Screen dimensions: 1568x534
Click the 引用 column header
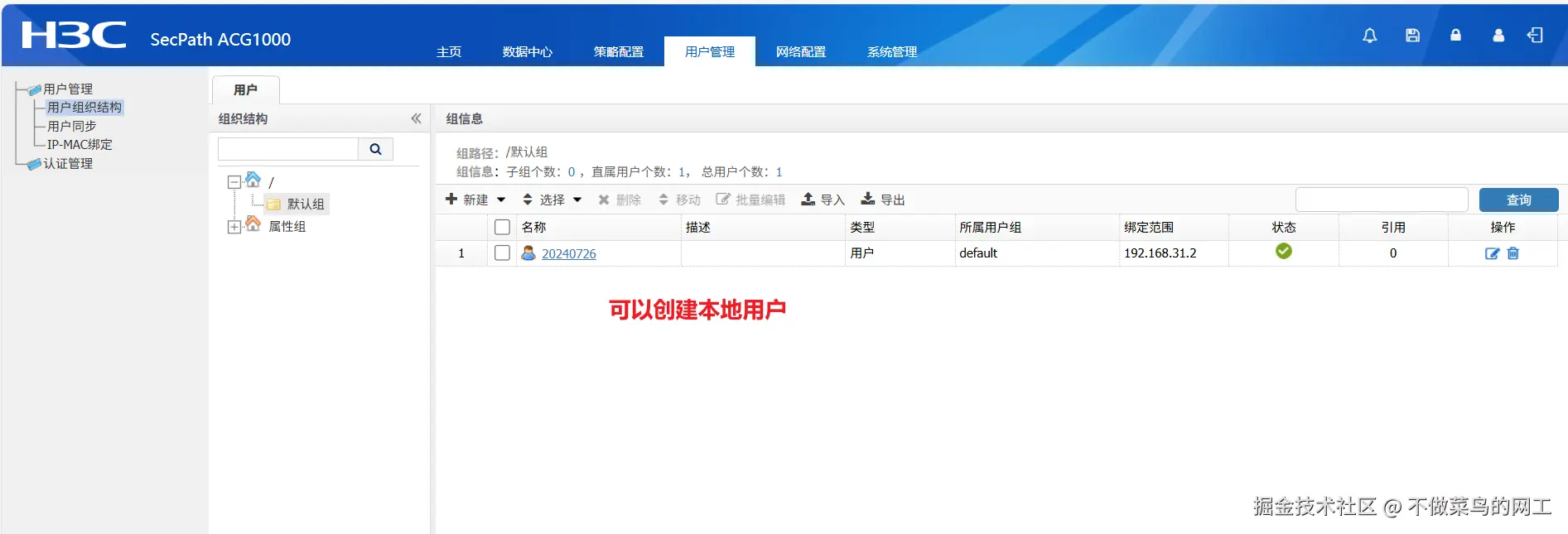point(1393,227)
